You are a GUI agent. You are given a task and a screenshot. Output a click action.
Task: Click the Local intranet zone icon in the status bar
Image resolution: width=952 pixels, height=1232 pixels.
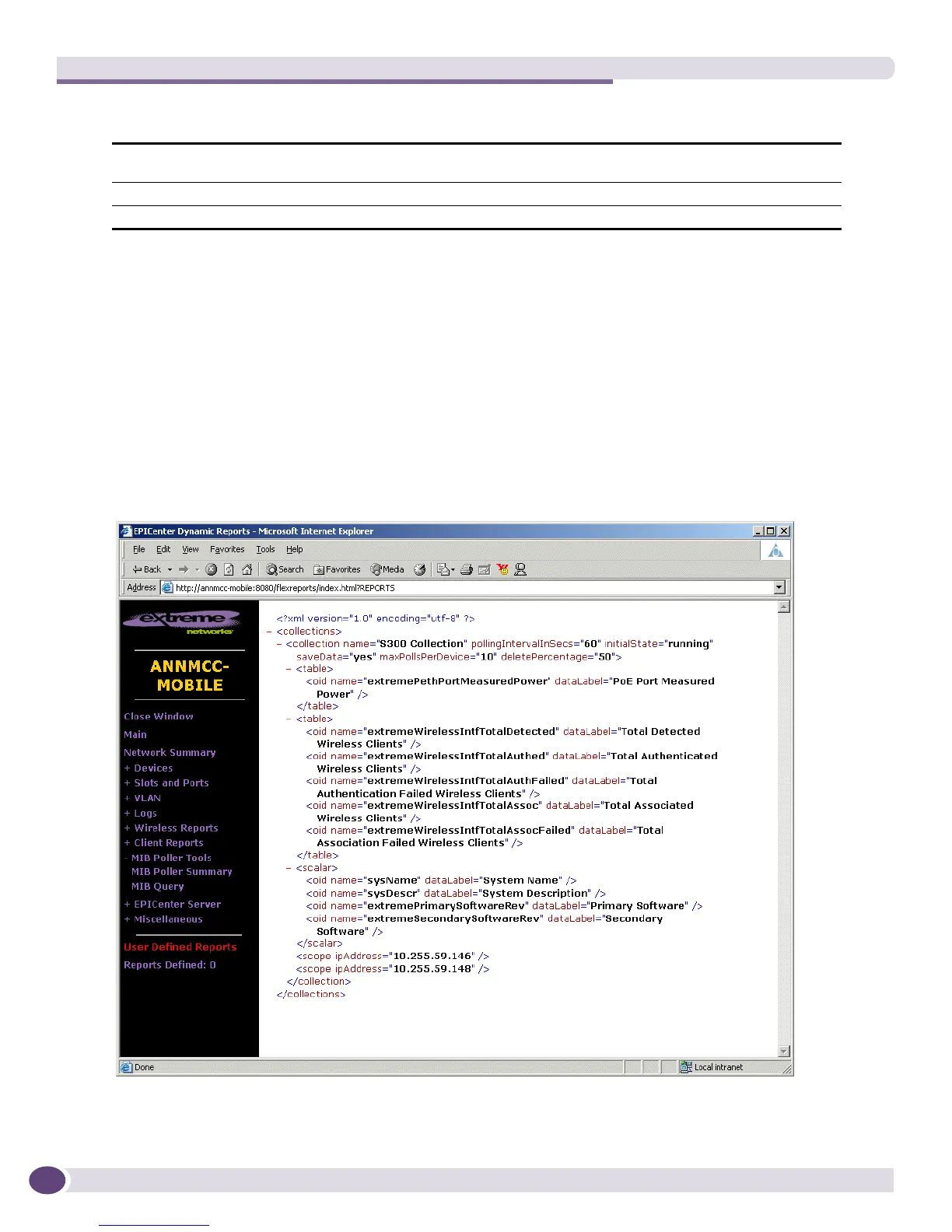686,1067
